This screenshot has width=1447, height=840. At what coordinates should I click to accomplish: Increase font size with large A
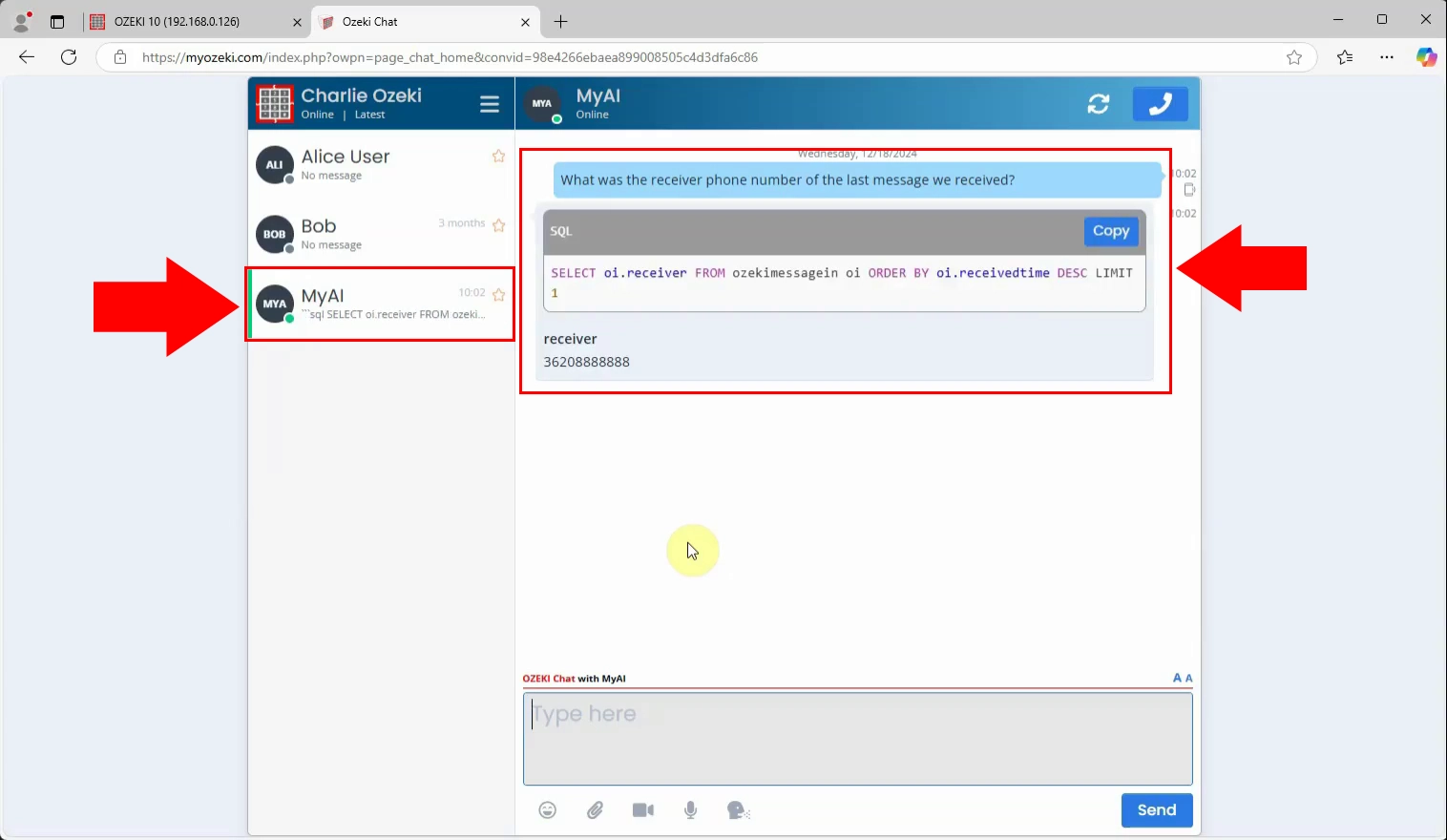[1177, 678]
